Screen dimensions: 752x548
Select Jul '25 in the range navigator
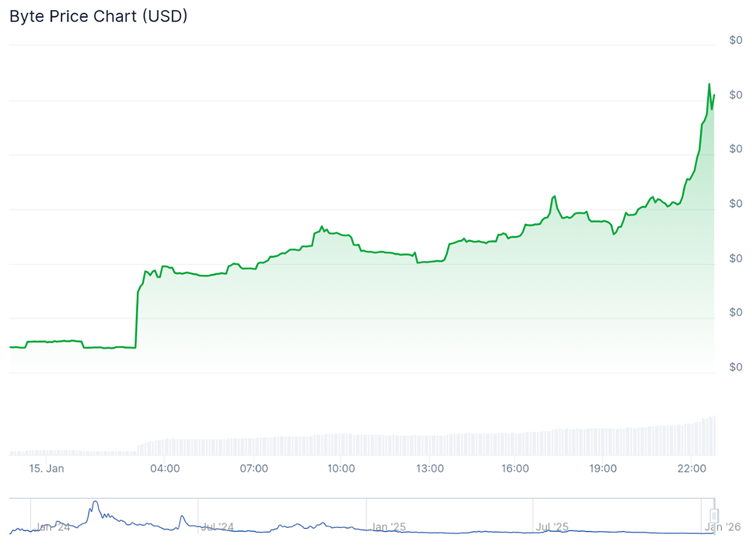552,526
